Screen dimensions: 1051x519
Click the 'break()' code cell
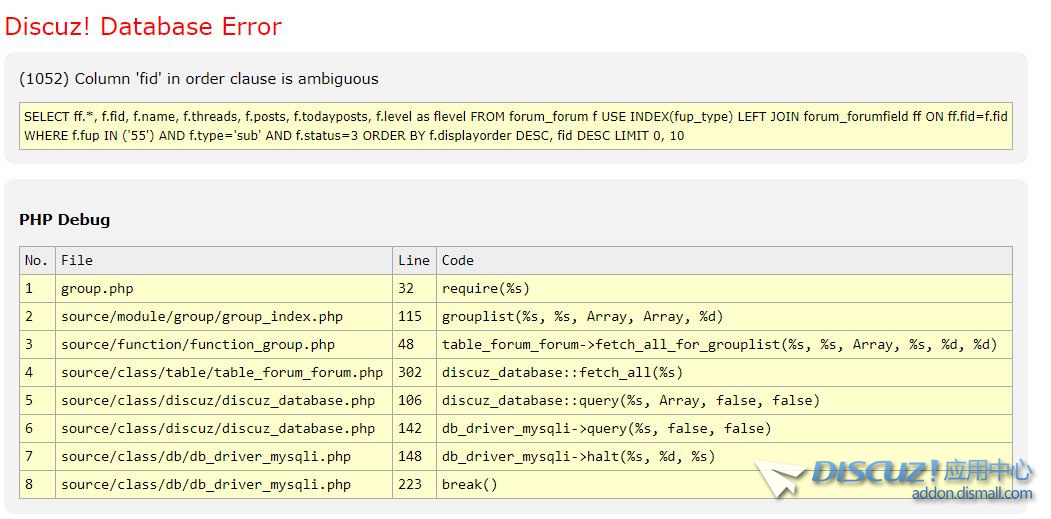click(x=724, y=484)
